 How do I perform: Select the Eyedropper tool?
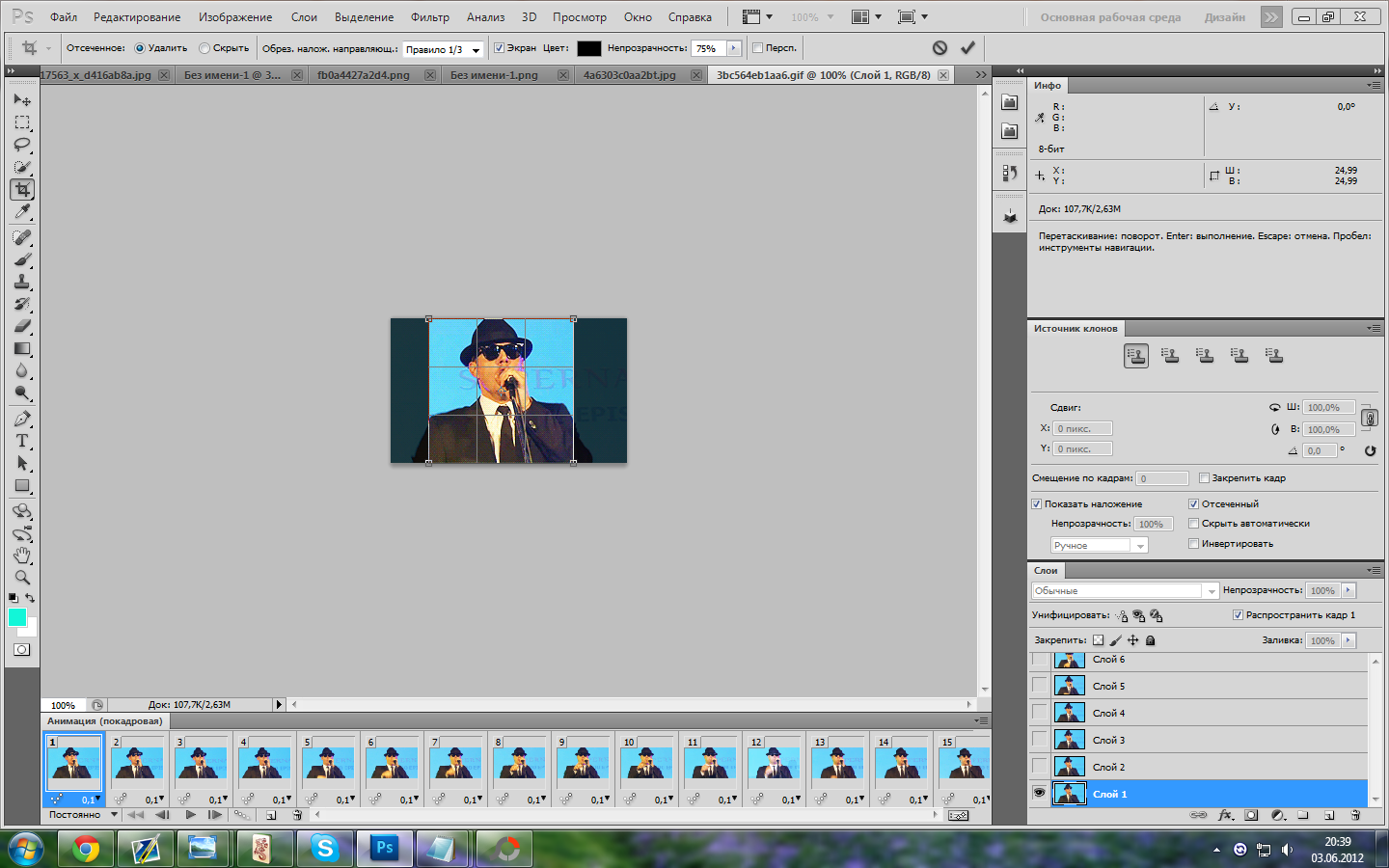[22, 212]
